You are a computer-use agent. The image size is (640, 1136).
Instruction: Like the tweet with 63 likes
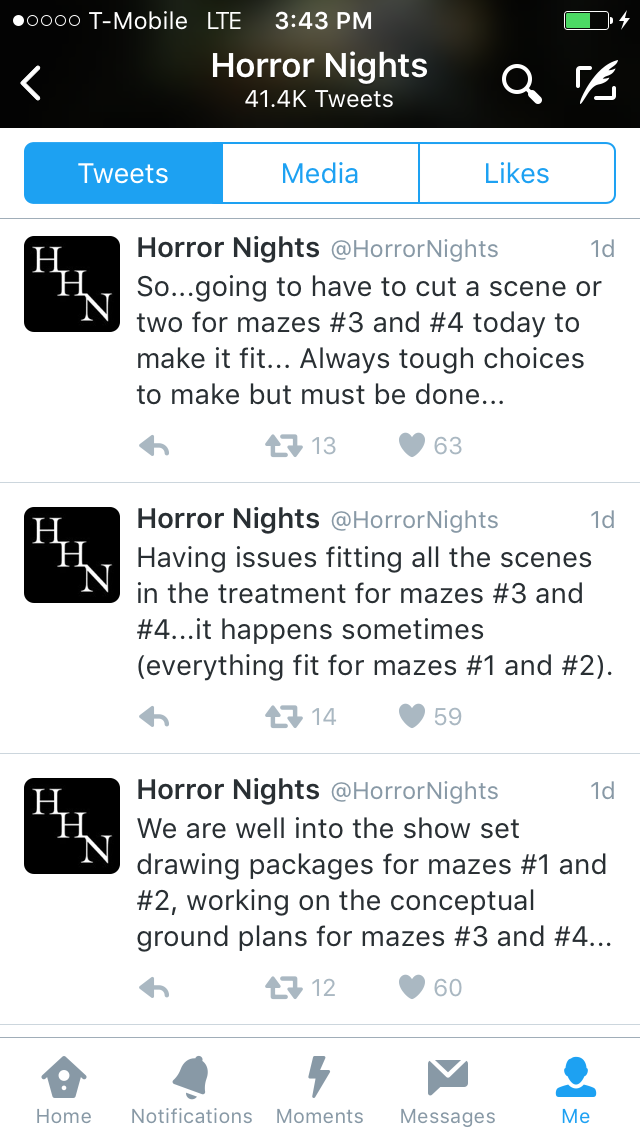pos(412,446)
